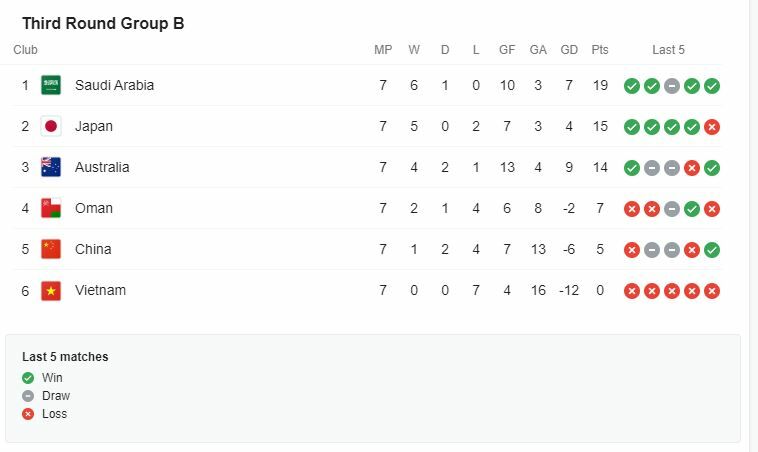Click Japan's most recent loss icon
The image size is (758, 452).
(712, 127)
